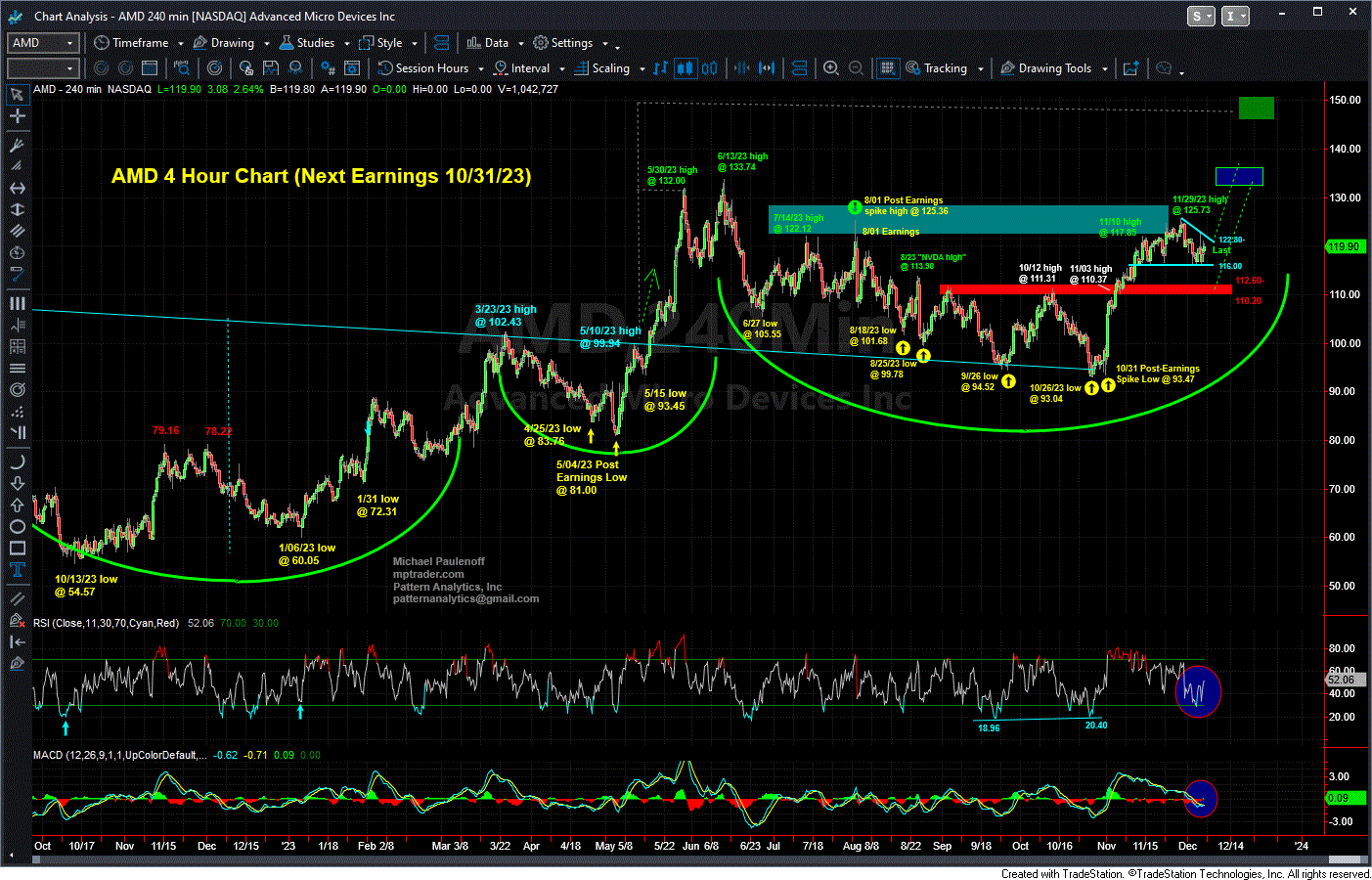Screen dimensions: 1372x880
Task: Expand the Session Hours dropdown arrow
Action: coord(480,69)
